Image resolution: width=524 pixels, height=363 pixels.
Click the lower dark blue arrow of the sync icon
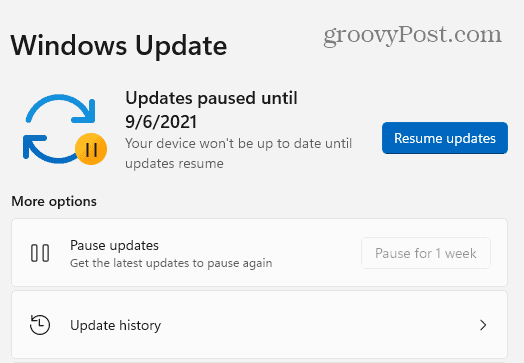tap(50, 149)
